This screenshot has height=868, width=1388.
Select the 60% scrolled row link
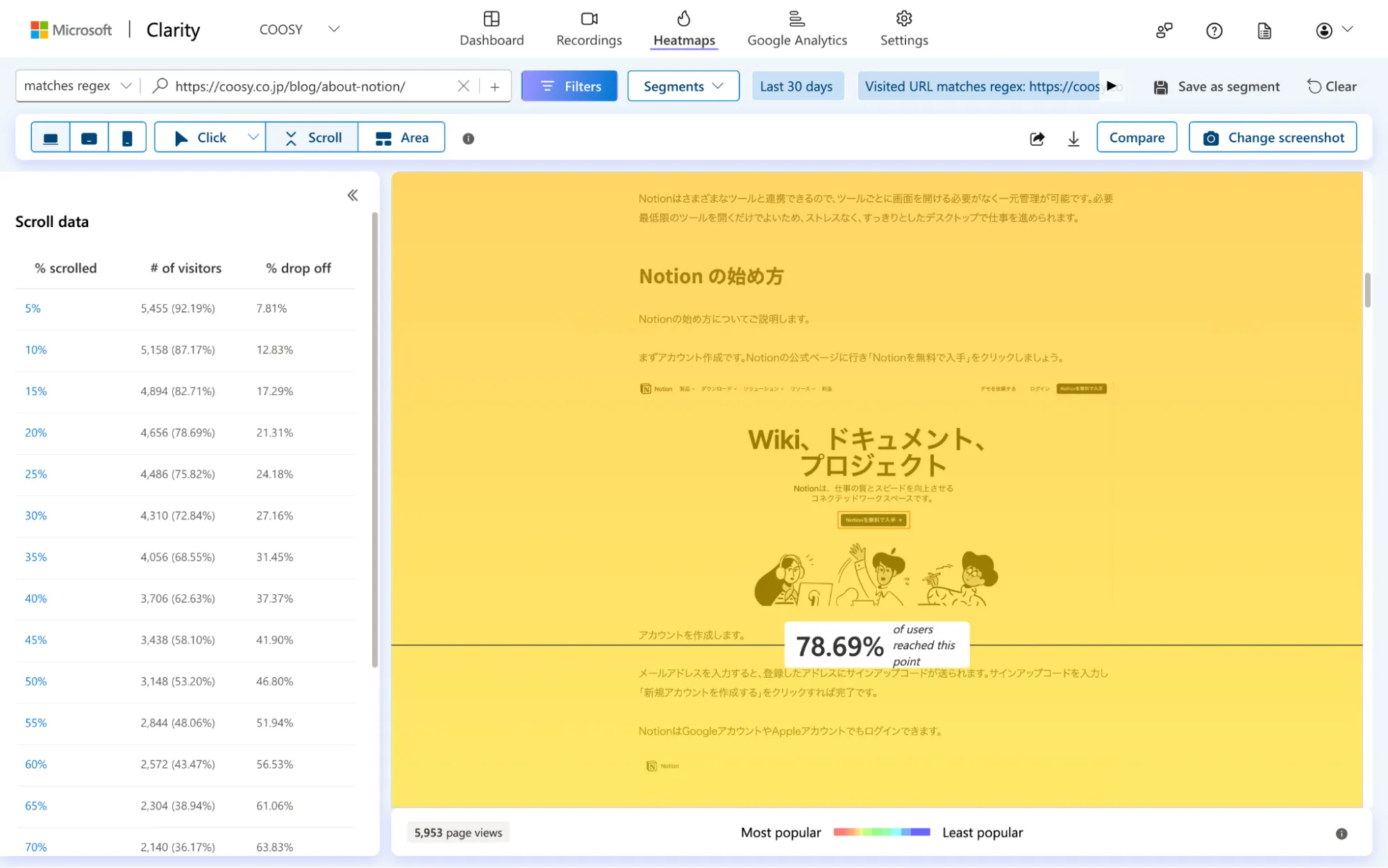coord(36,765)
